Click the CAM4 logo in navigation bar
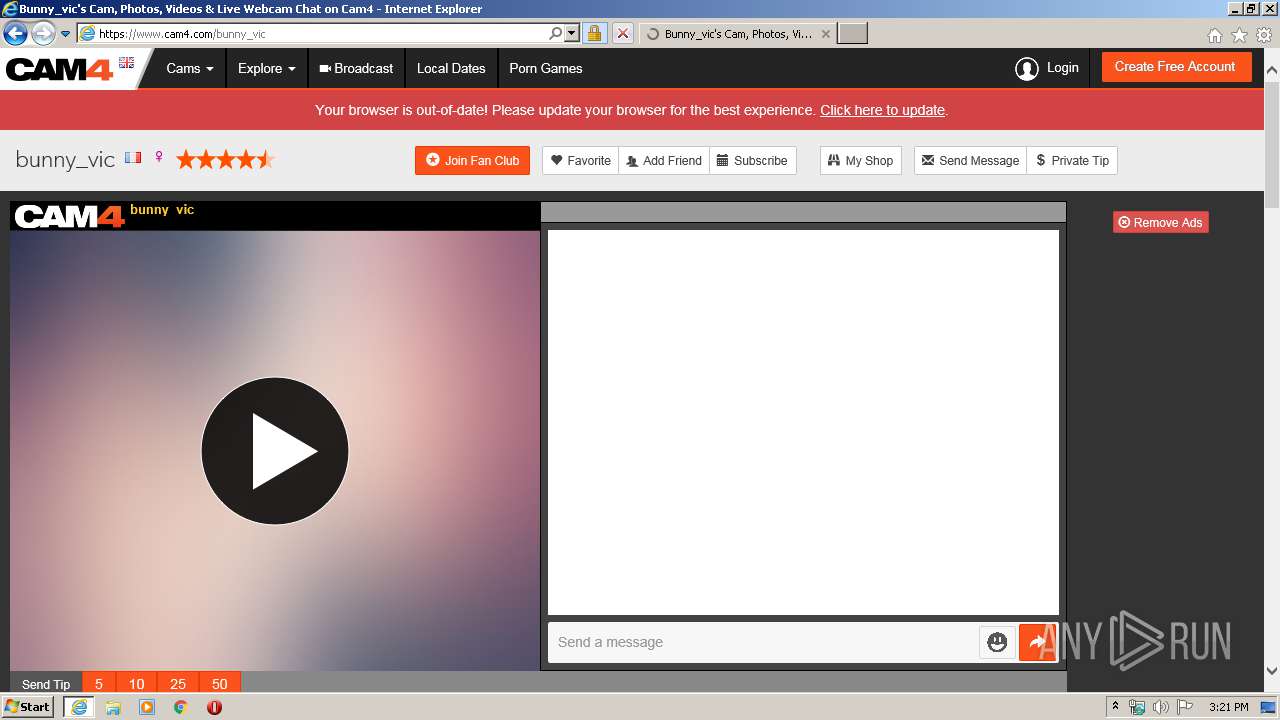 pos(59,69)
